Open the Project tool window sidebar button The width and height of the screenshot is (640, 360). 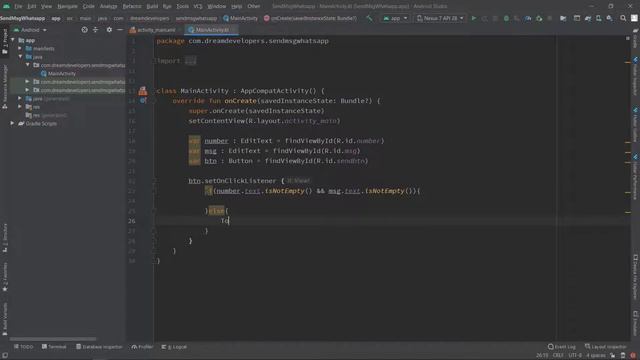(x=5, y=42)
